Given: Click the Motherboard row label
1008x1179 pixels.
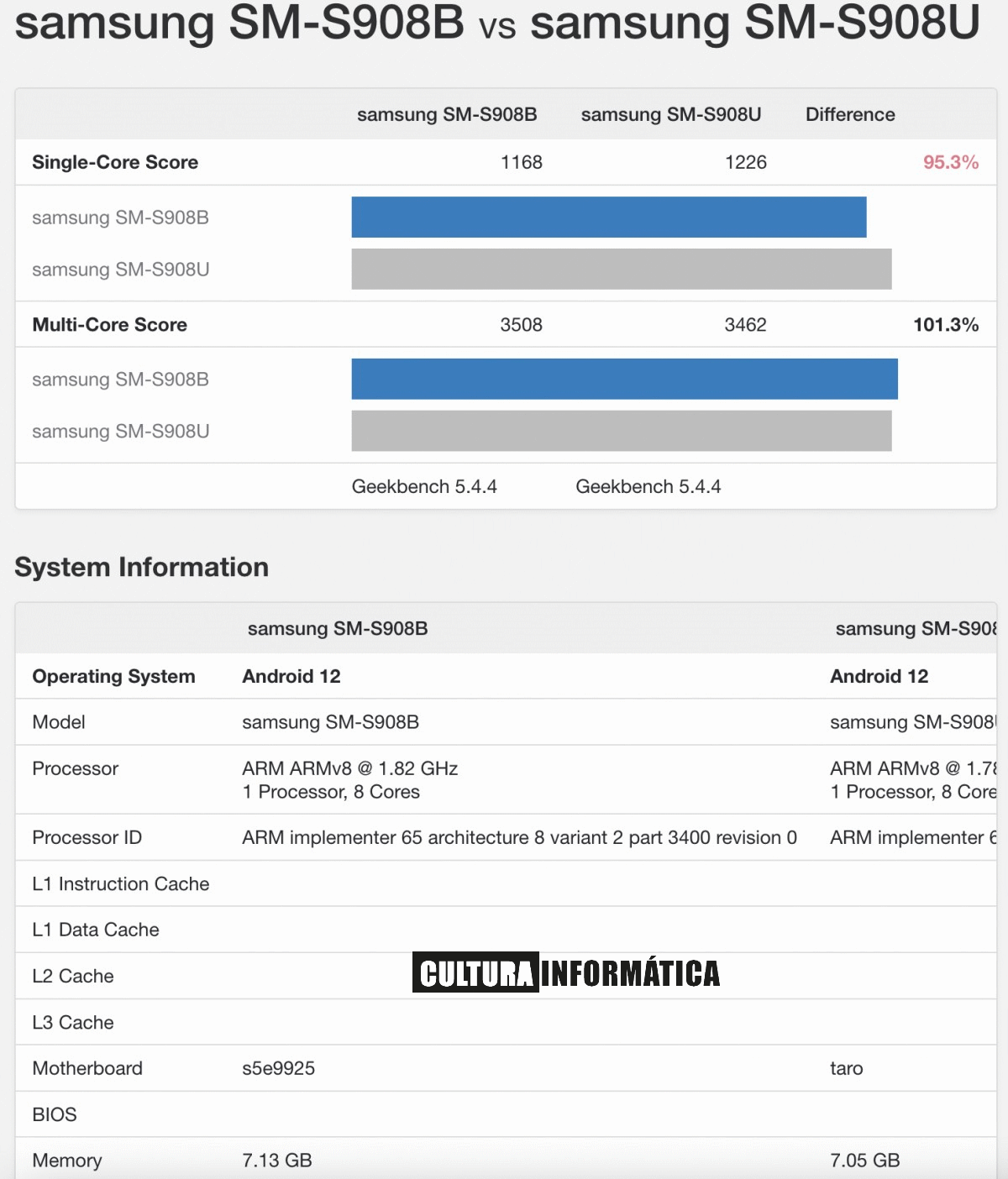Looking at the screenshot, I should click(87, 1068).
